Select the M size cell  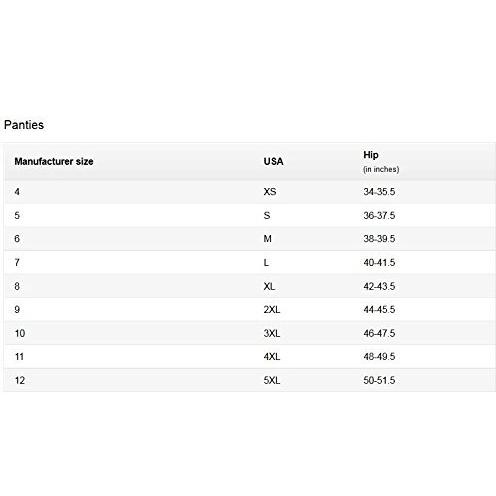[x=267, y=239]
